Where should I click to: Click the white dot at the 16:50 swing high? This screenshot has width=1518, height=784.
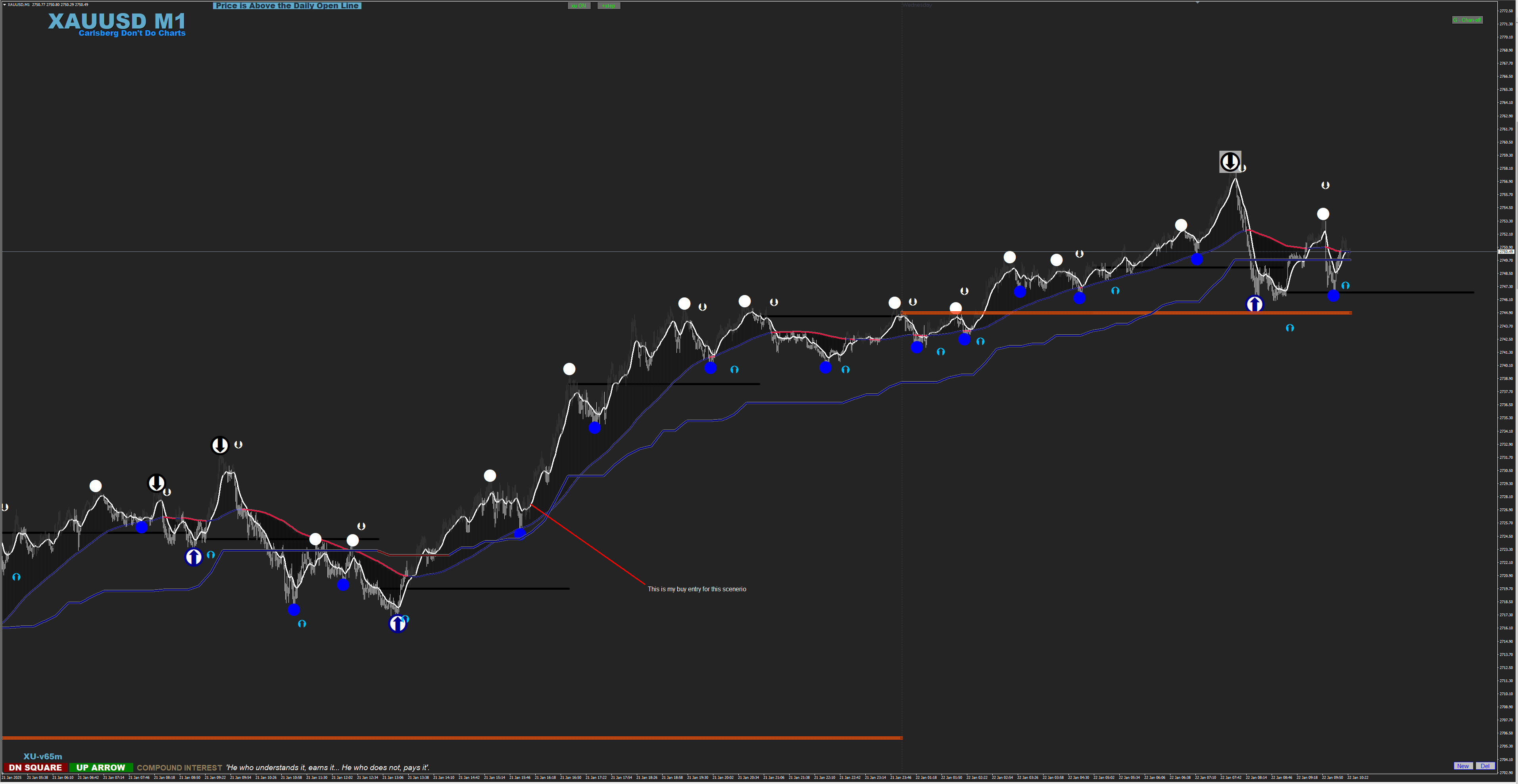coord(569,369)
